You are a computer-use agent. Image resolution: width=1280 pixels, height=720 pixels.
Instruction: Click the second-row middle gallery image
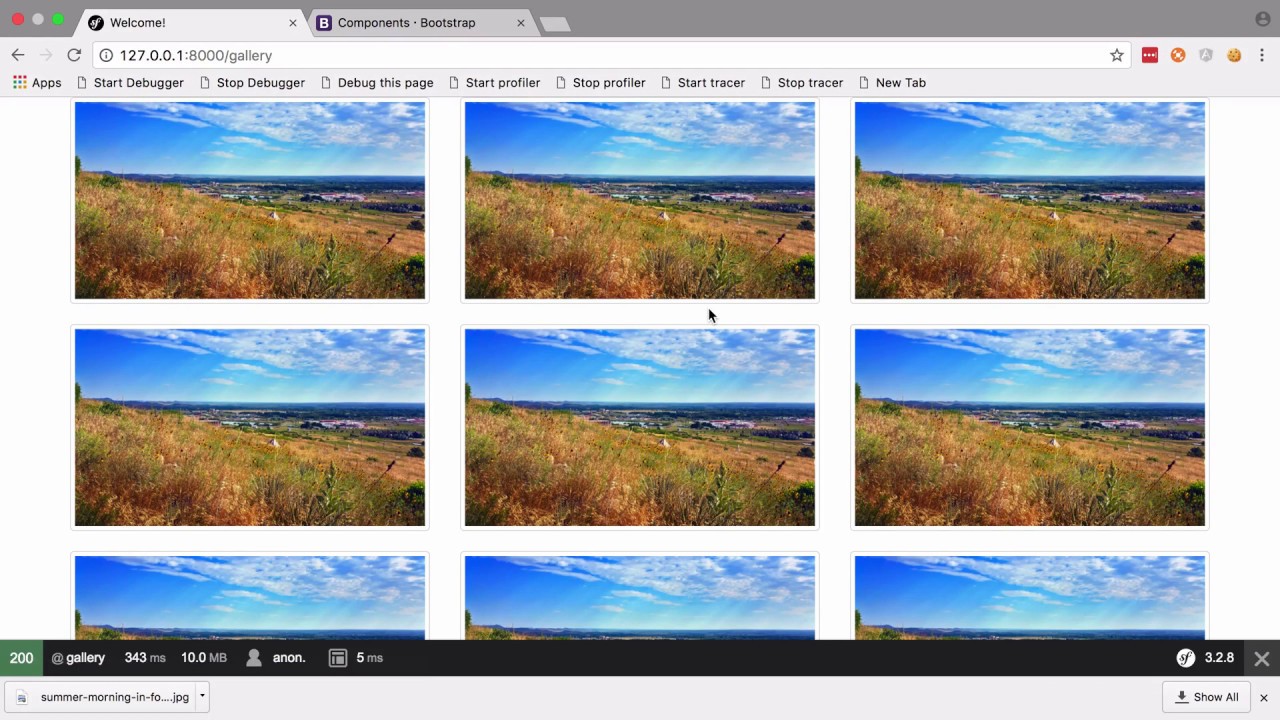click(x=640, y=427)
